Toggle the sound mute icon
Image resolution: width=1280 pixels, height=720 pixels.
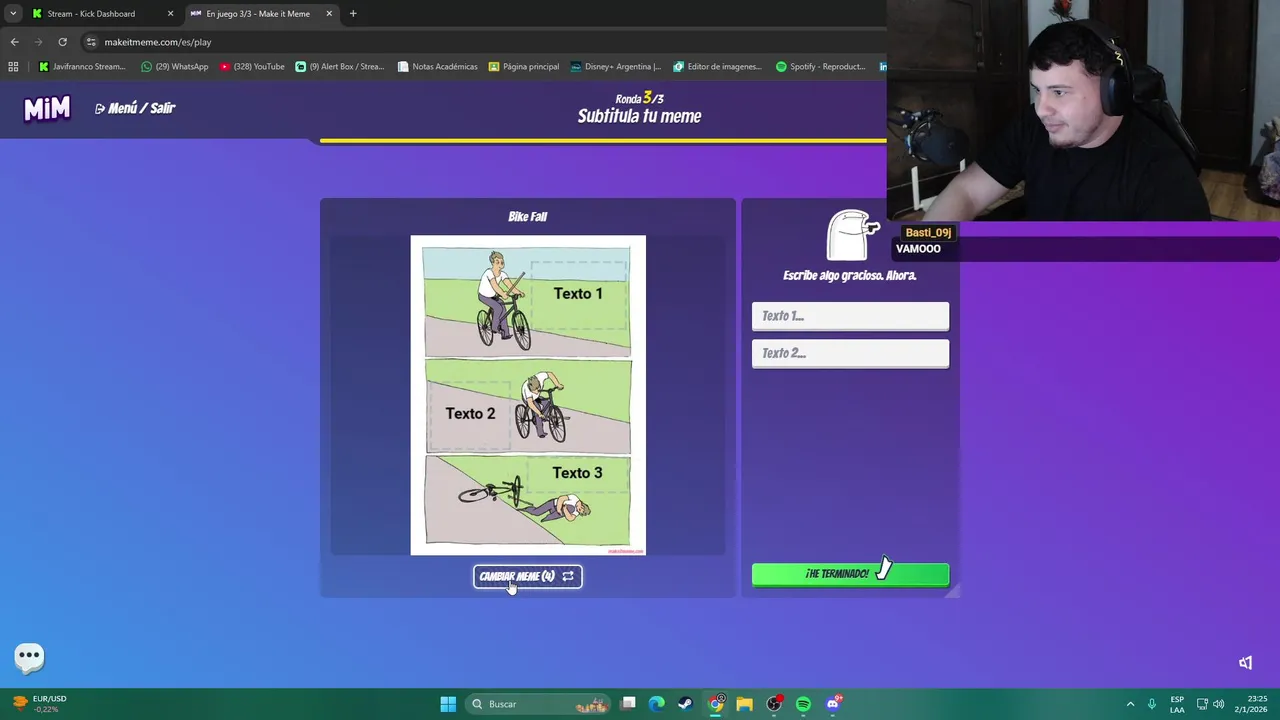pos(1246,663)
